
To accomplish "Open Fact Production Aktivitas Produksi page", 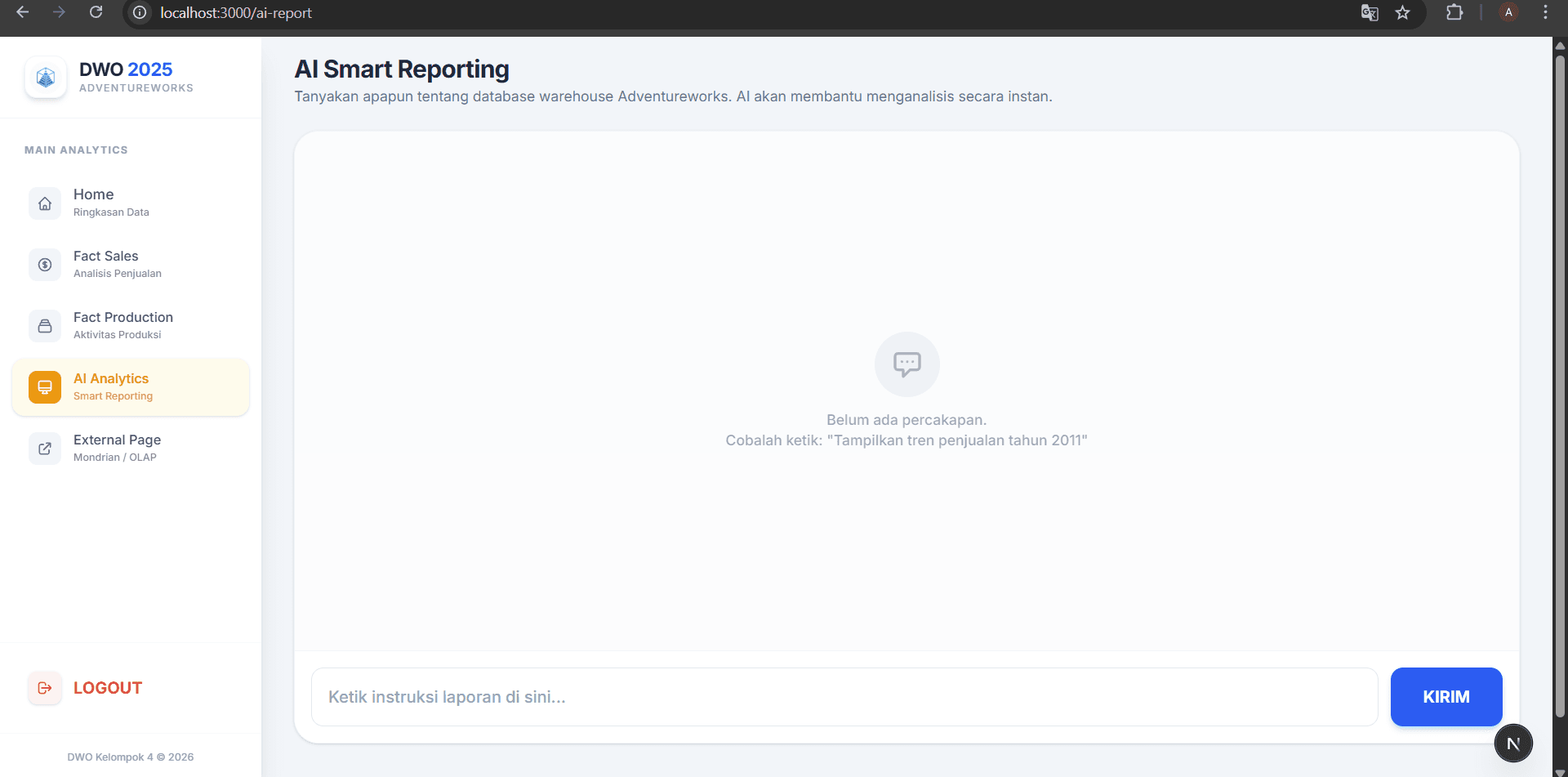I will (131, 326).
